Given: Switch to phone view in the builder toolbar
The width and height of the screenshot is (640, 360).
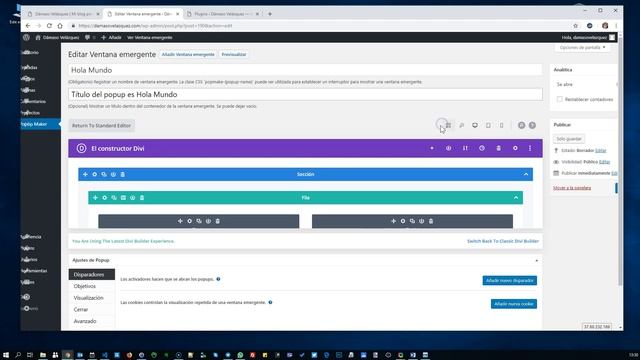Looking at the screenshot, I should coord(502,125).
